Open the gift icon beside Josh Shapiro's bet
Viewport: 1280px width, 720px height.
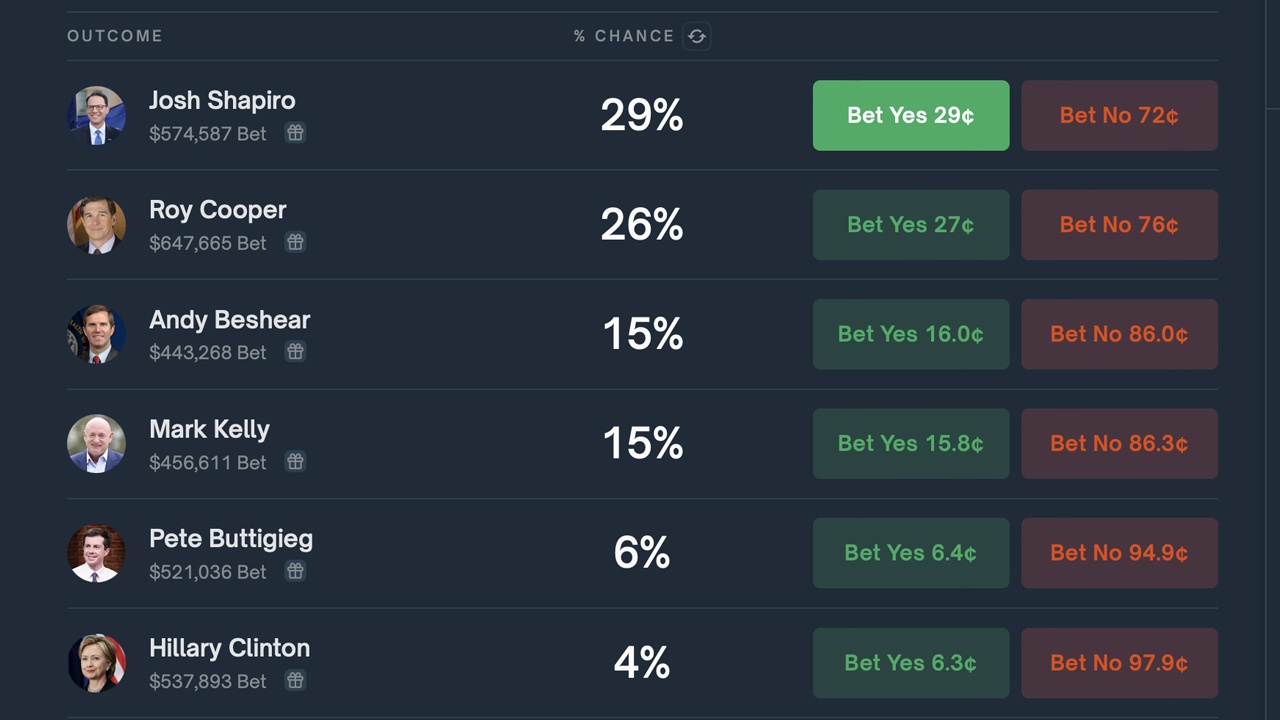[x=295, y=133]
